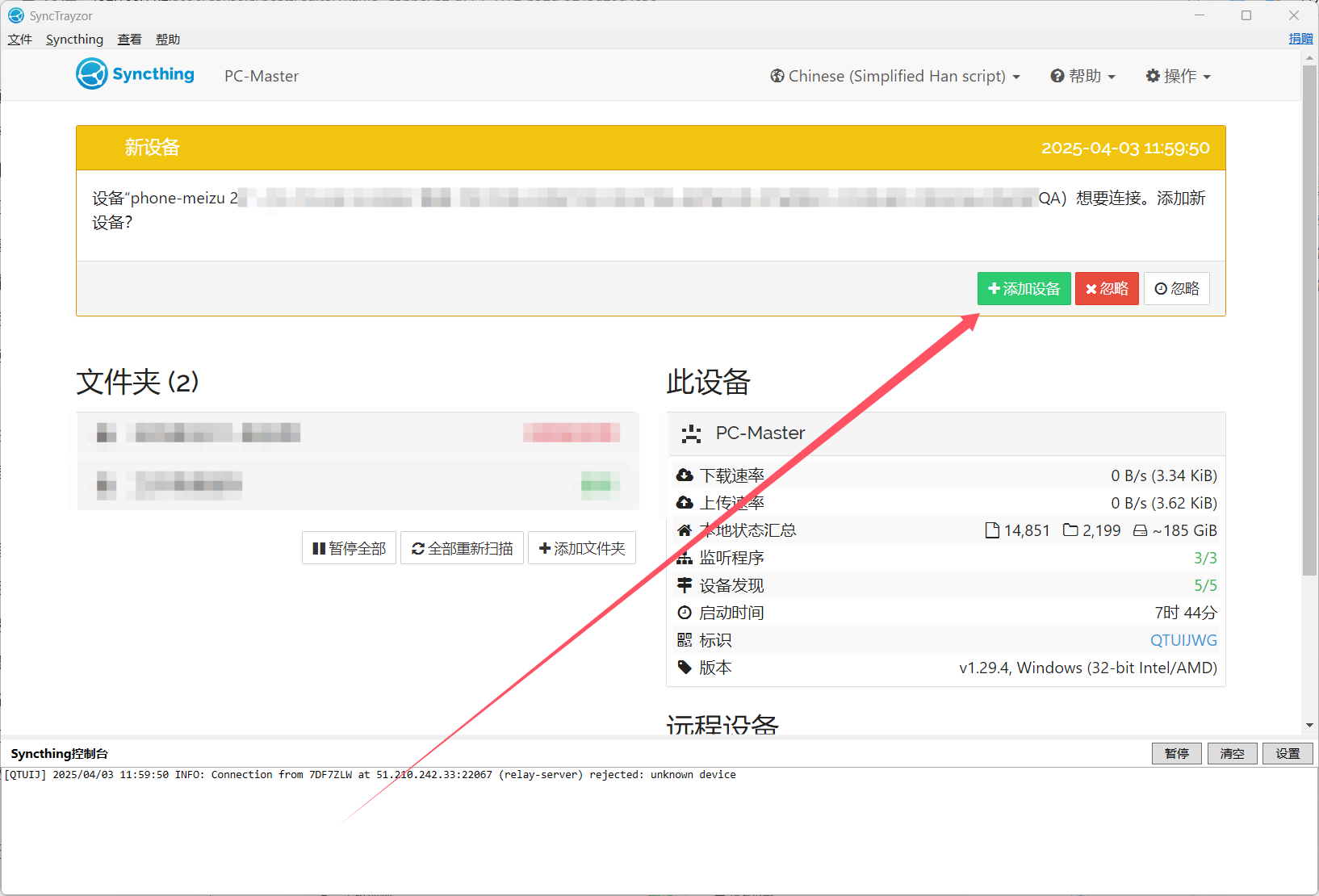This screenshot has width=1319, height=896.
Task: Click the white 忽略 clock button
Action: (x=1177, y=289)
